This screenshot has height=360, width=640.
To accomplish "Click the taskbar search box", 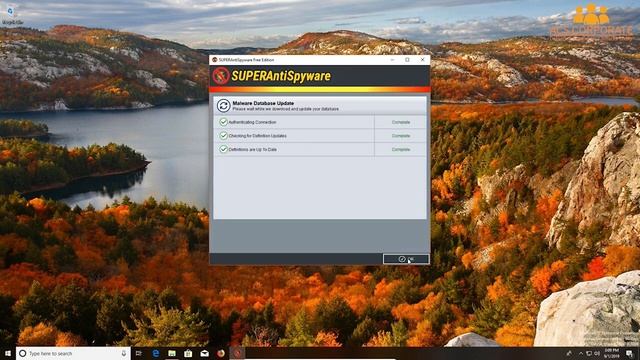I will [73, 353].
